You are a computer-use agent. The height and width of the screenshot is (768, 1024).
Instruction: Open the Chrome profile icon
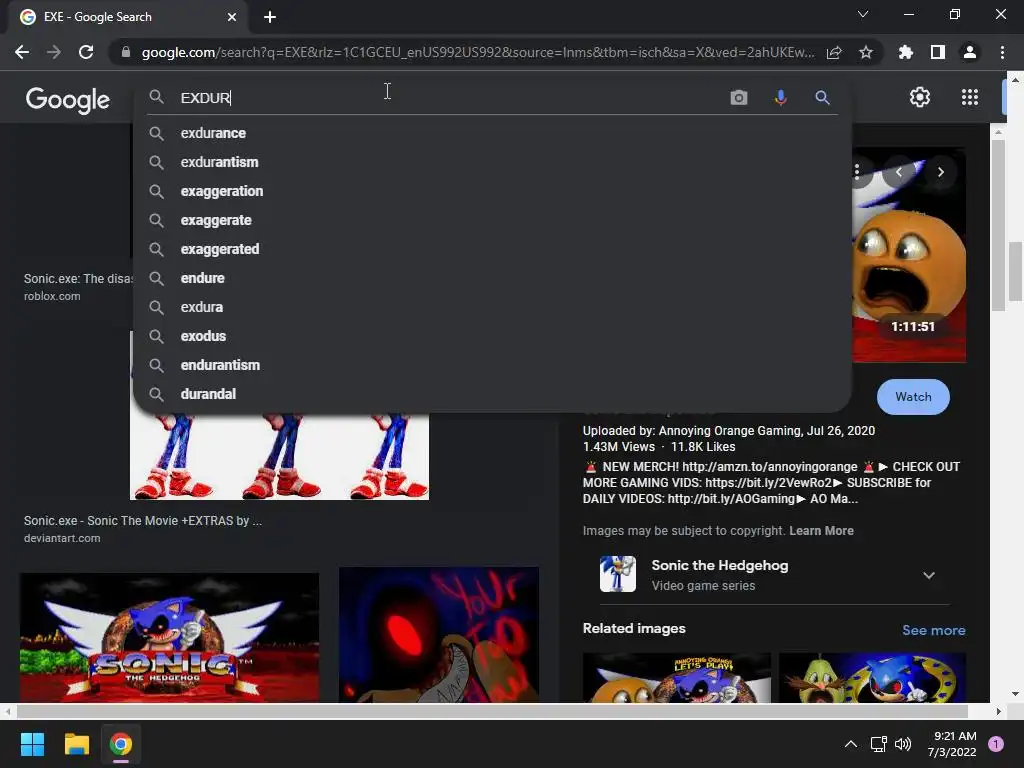pos(970,52)
